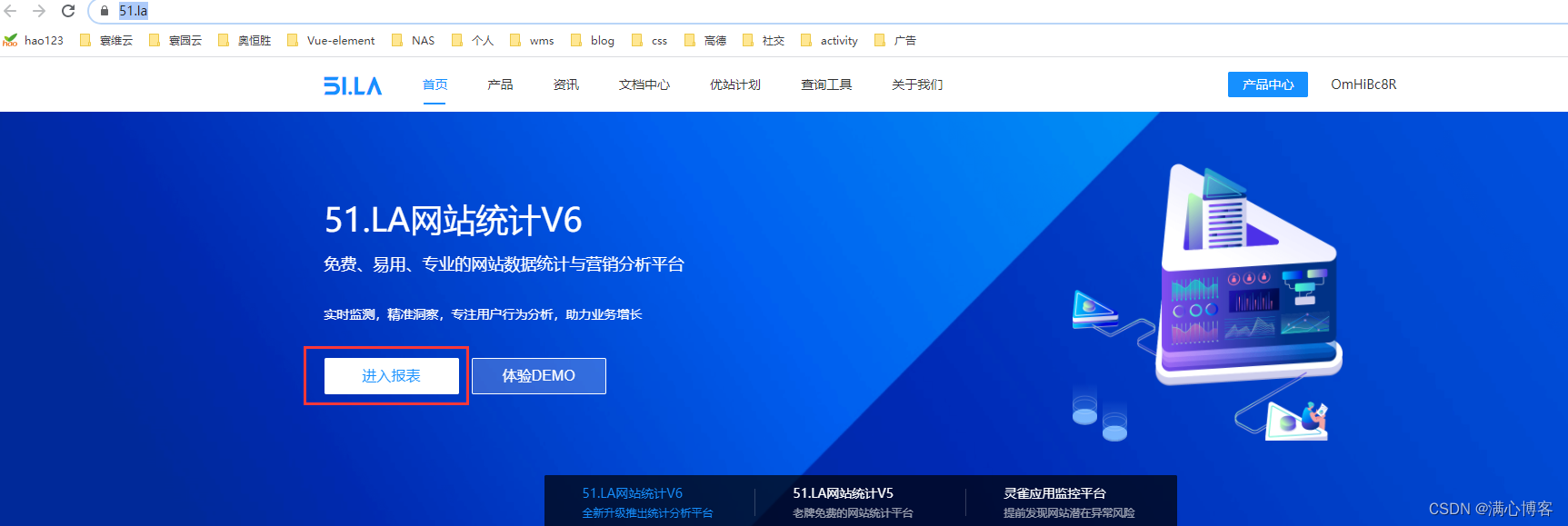This screenshot has height=526, width=1568.
Task: Open the 产品 navigation menu
Action: pyautogui.click(x=500, y=84)
